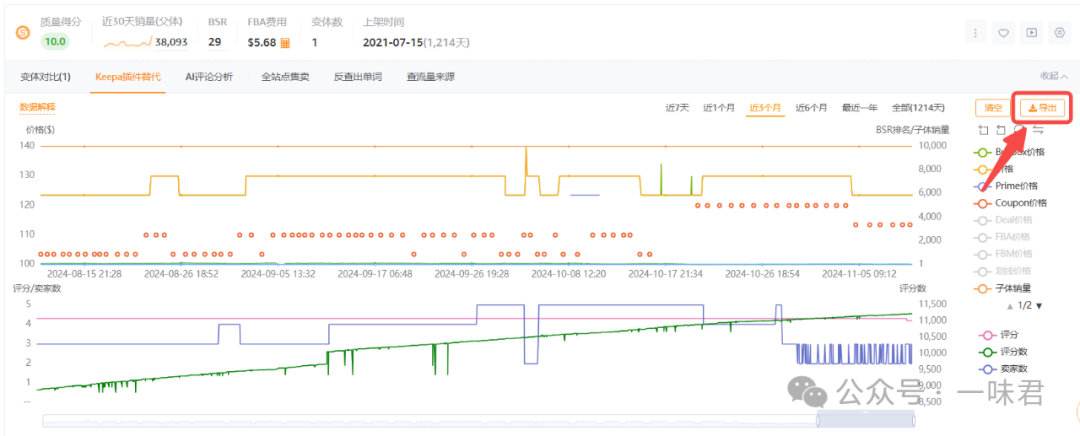The height and width of the screenshot is (436, 1080).
Task: Click the video play icon button
Action: coord(1032,33)
